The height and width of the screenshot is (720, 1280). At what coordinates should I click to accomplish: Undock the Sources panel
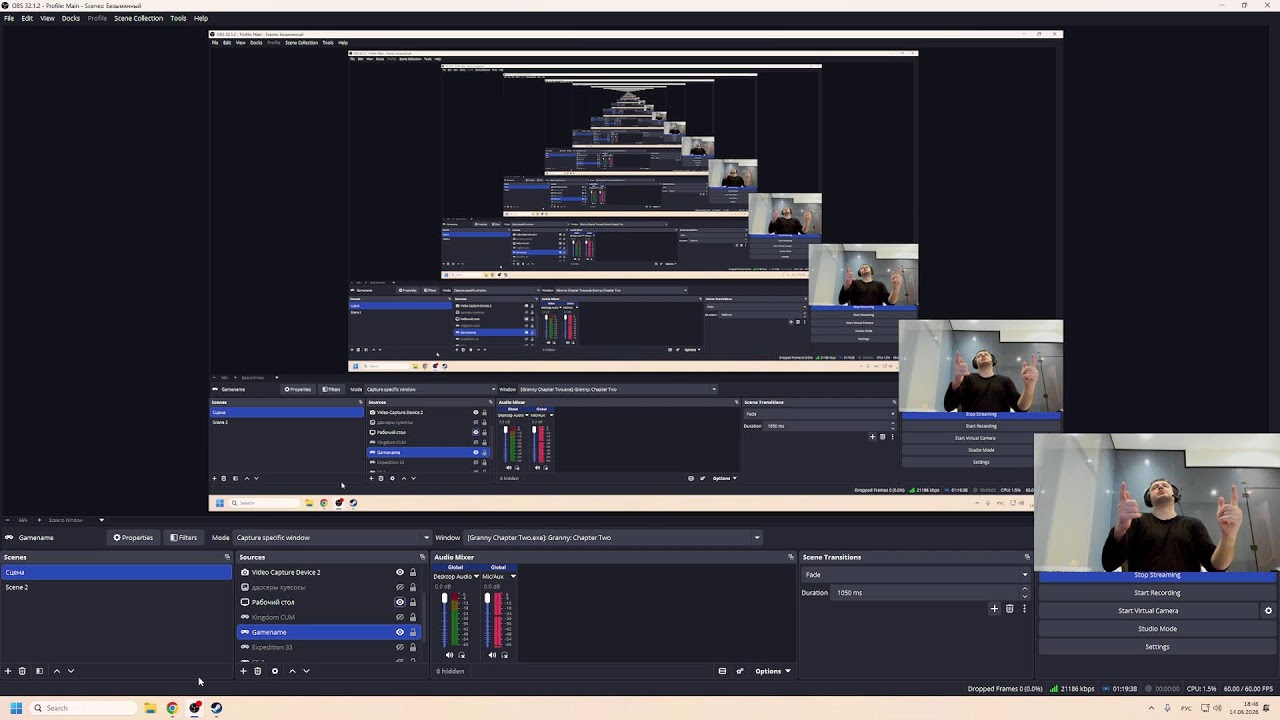(422, 557)
